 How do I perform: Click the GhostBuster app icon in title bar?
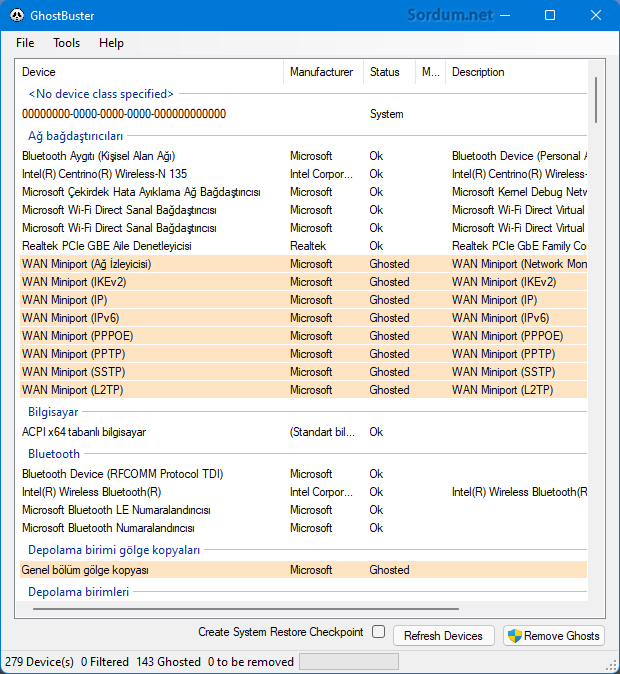tap(17, 15)
